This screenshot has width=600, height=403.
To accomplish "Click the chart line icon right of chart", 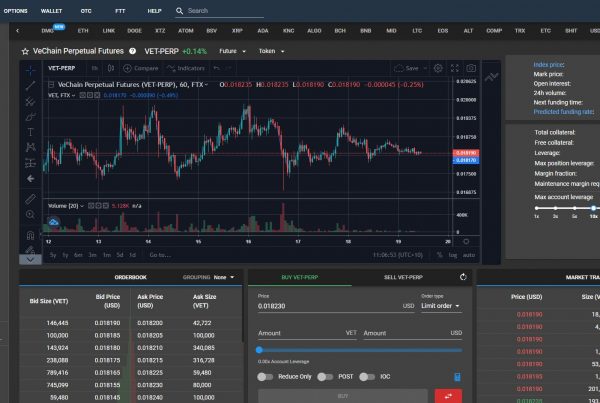I will [x=491, y=77].
